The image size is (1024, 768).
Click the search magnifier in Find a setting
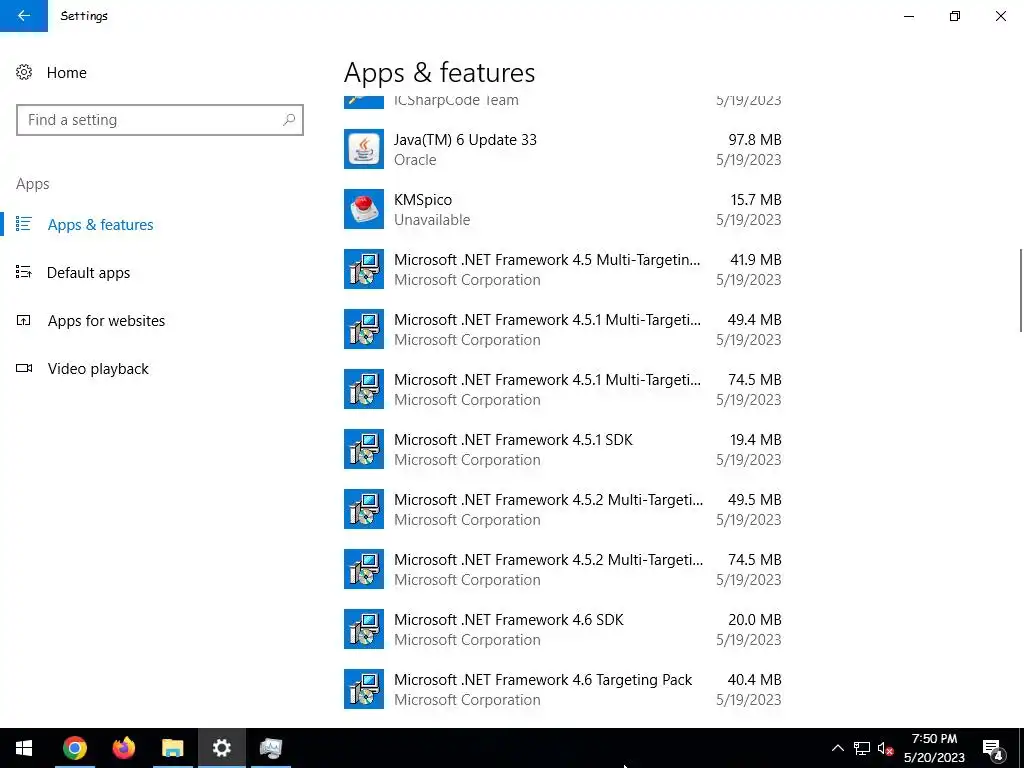(x=289, y=120)
